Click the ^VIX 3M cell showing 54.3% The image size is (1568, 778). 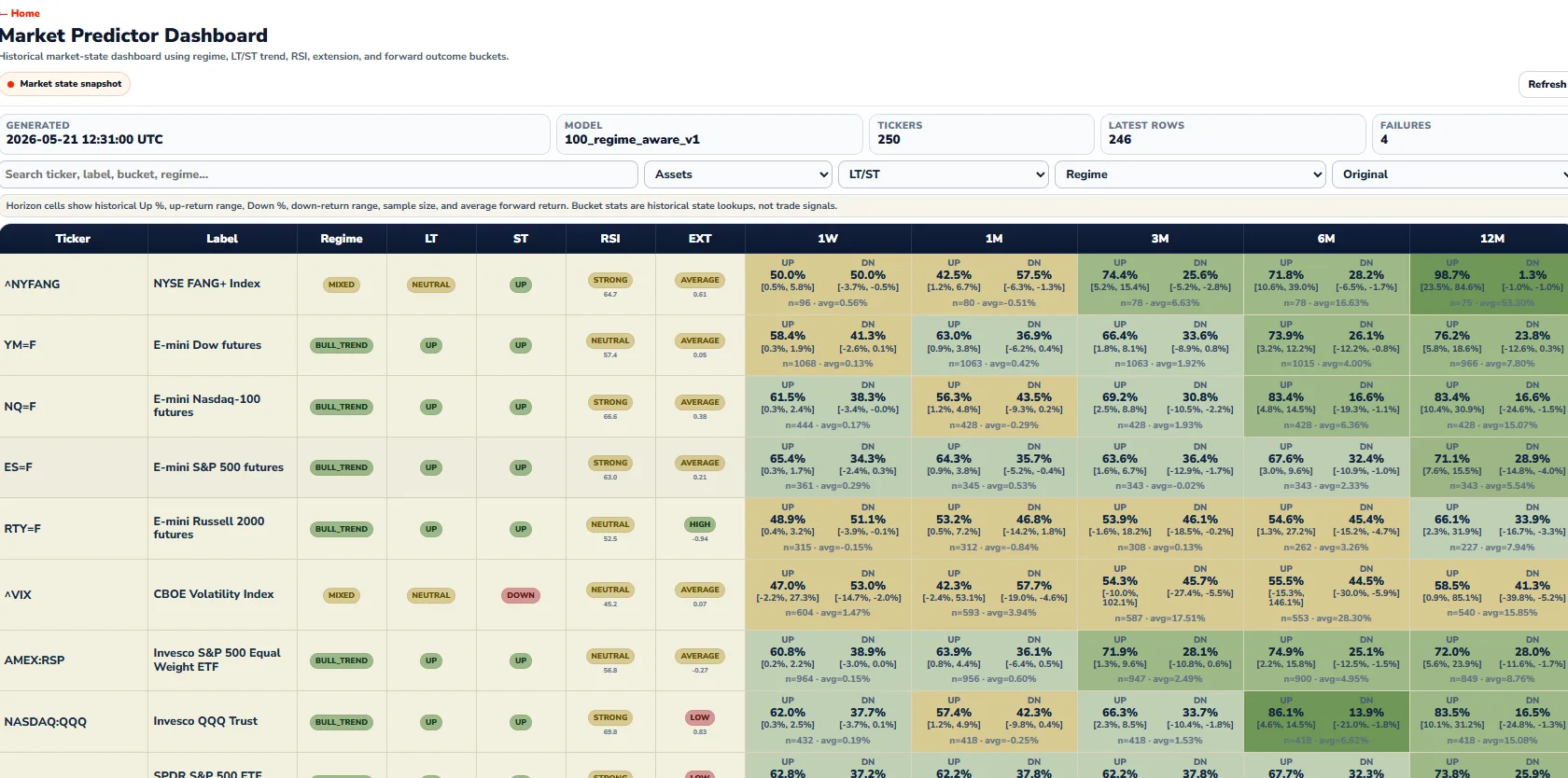click(x=1160, y=595)
